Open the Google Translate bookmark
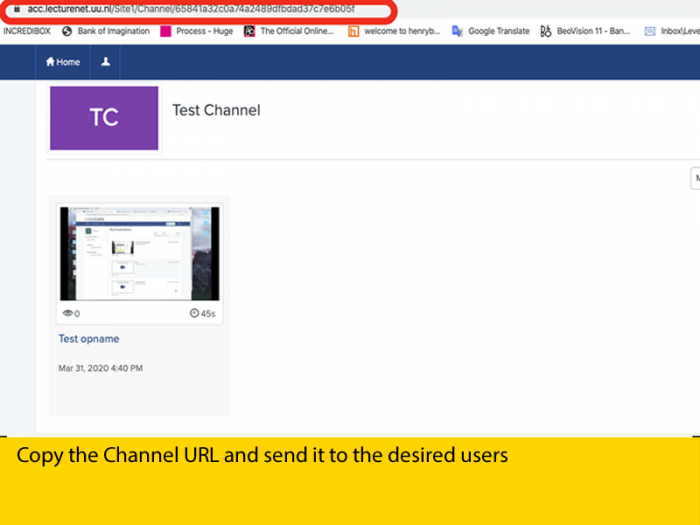This screenshot has height=525, width=700. [499, 31]
